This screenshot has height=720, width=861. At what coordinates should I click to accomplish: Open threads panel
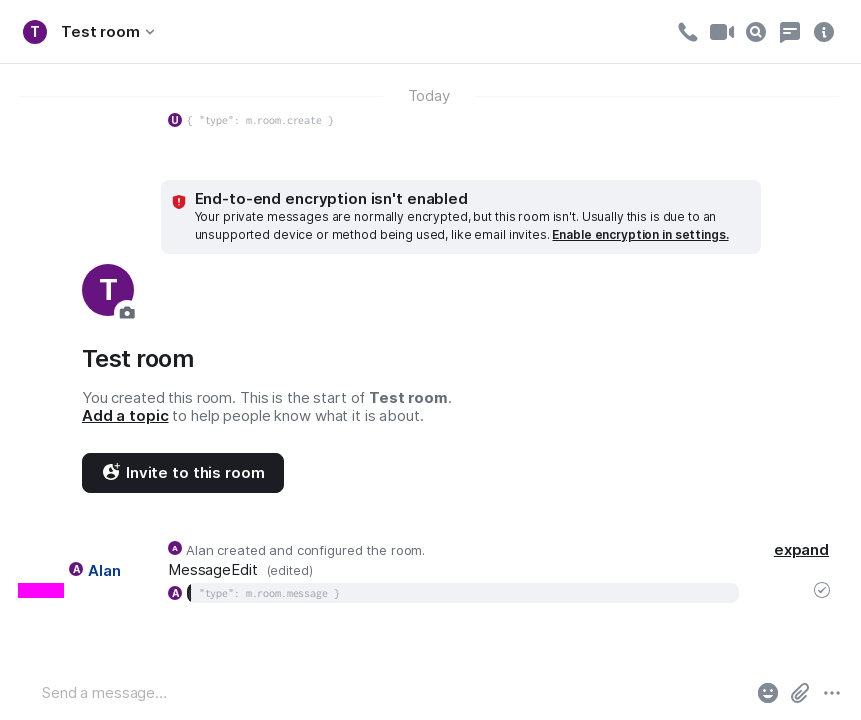pyautogui.click(x=790, y=32)
